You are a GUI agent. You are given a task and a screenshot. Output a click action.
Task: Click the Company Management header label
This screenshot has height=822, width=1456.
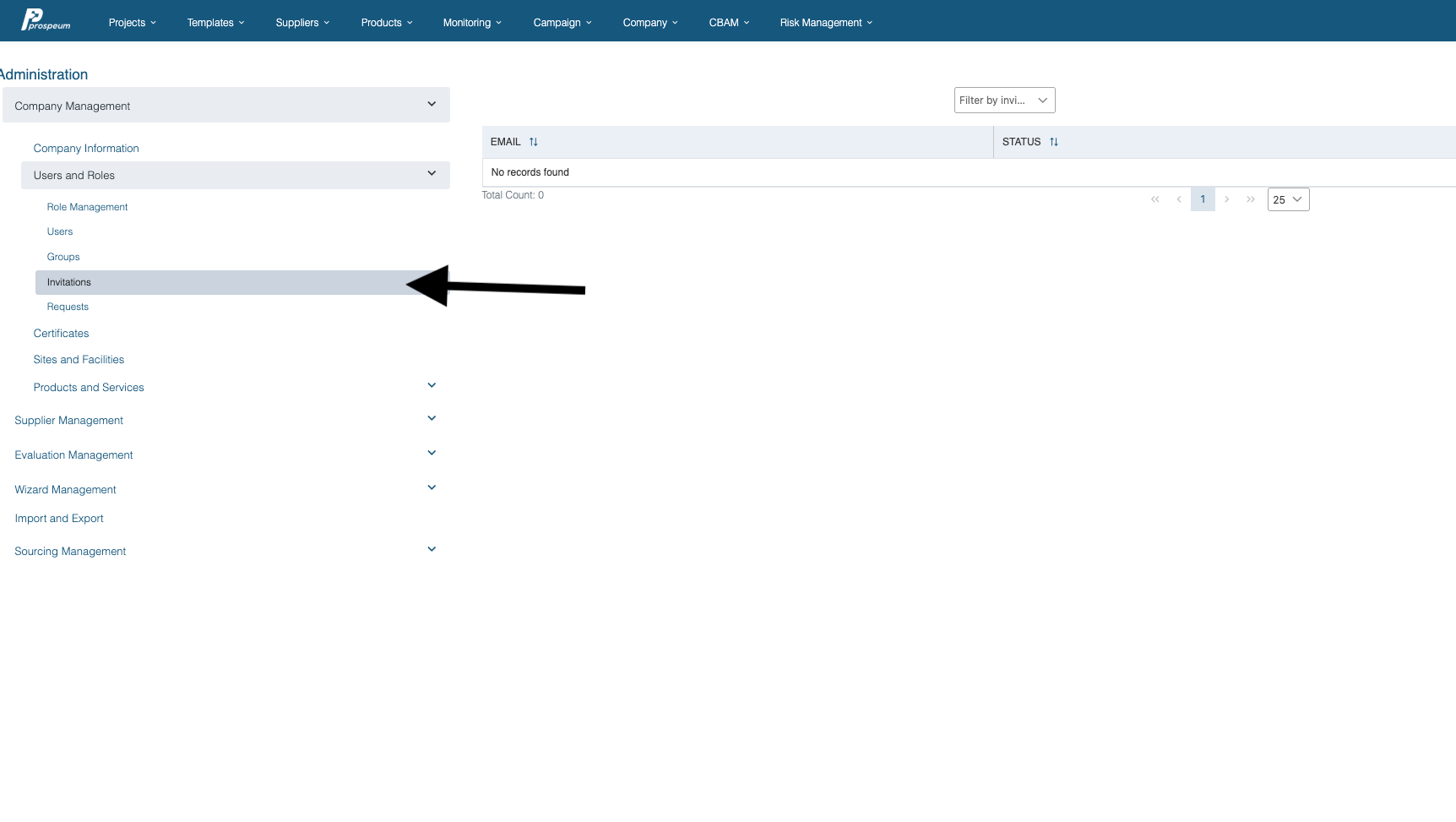coord(73,106)
